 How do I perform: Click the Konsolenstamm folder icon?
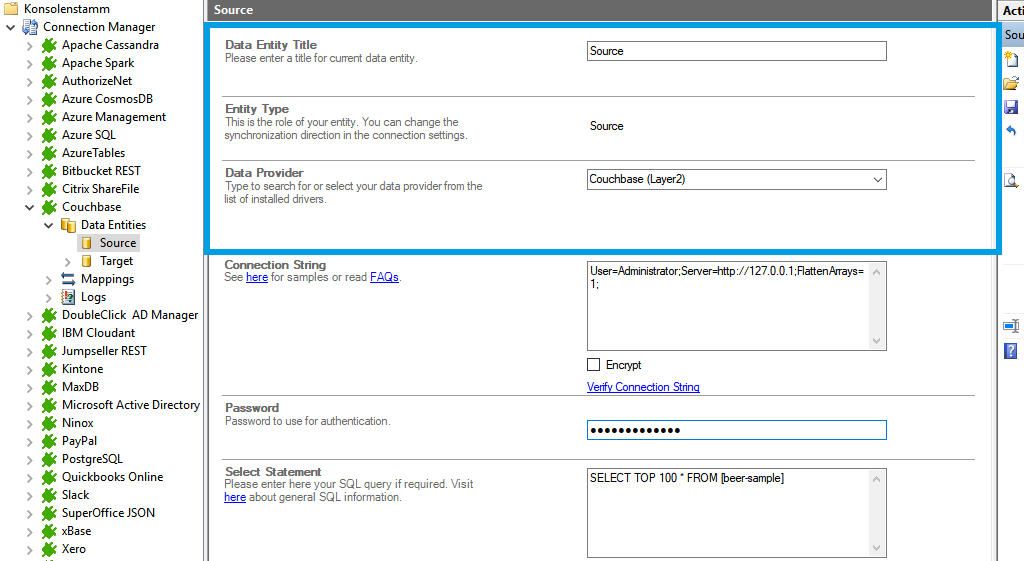[x=11, y=9]
